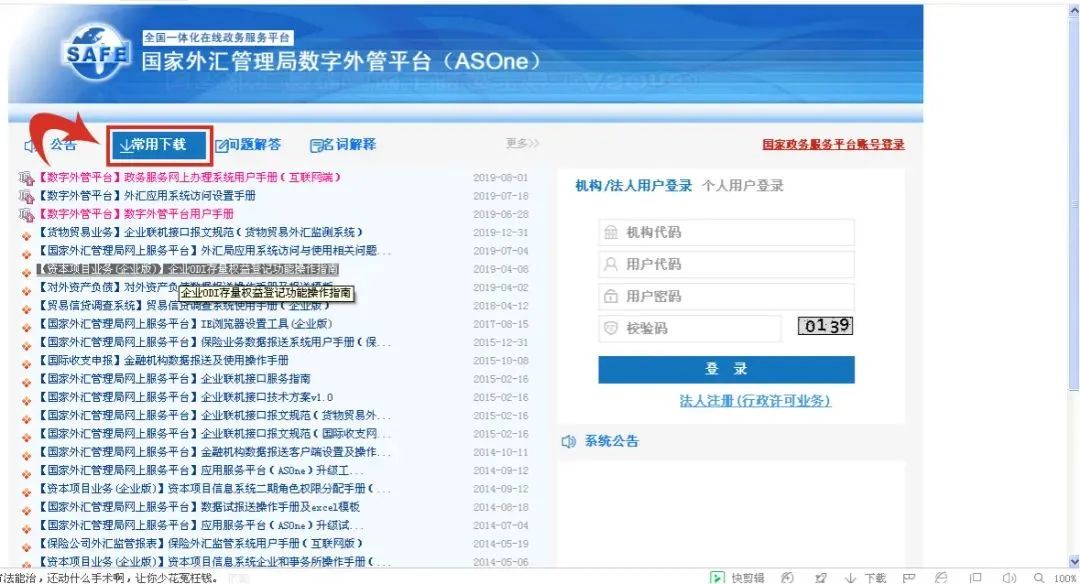1080x584 pixels.
Task: Click the 2019-12-31 date text
Action: 501,232
